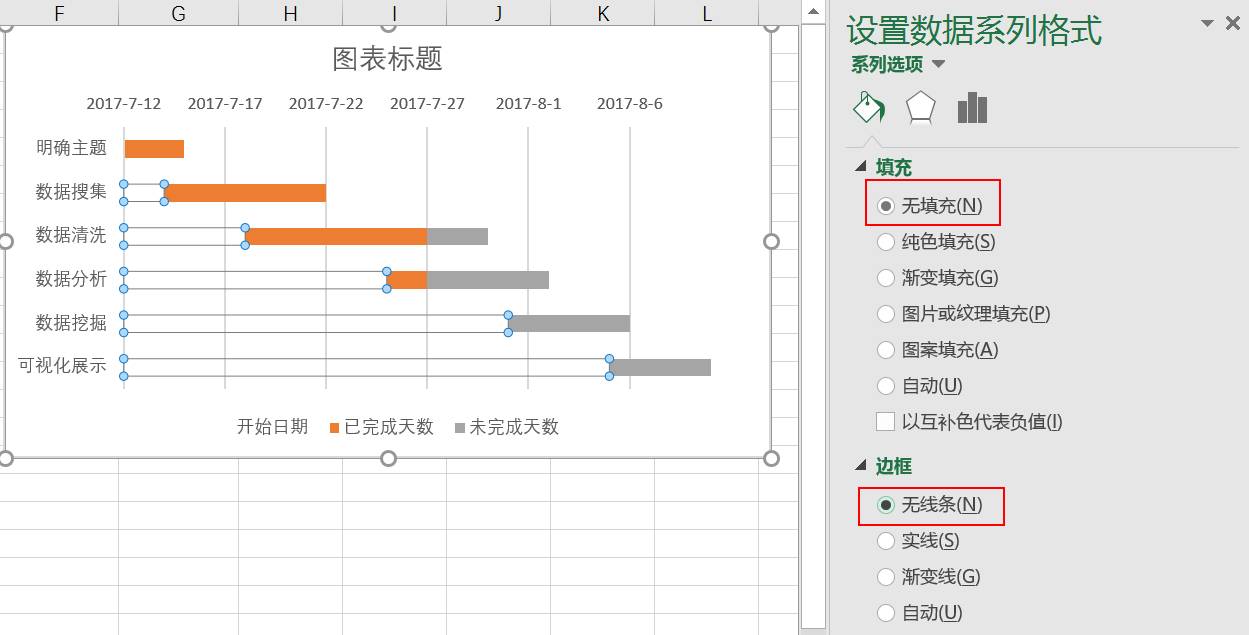The image size is (1249, 635).
Task: Enable 以互补色代表负值(I) checkbox
Action: 885,422
